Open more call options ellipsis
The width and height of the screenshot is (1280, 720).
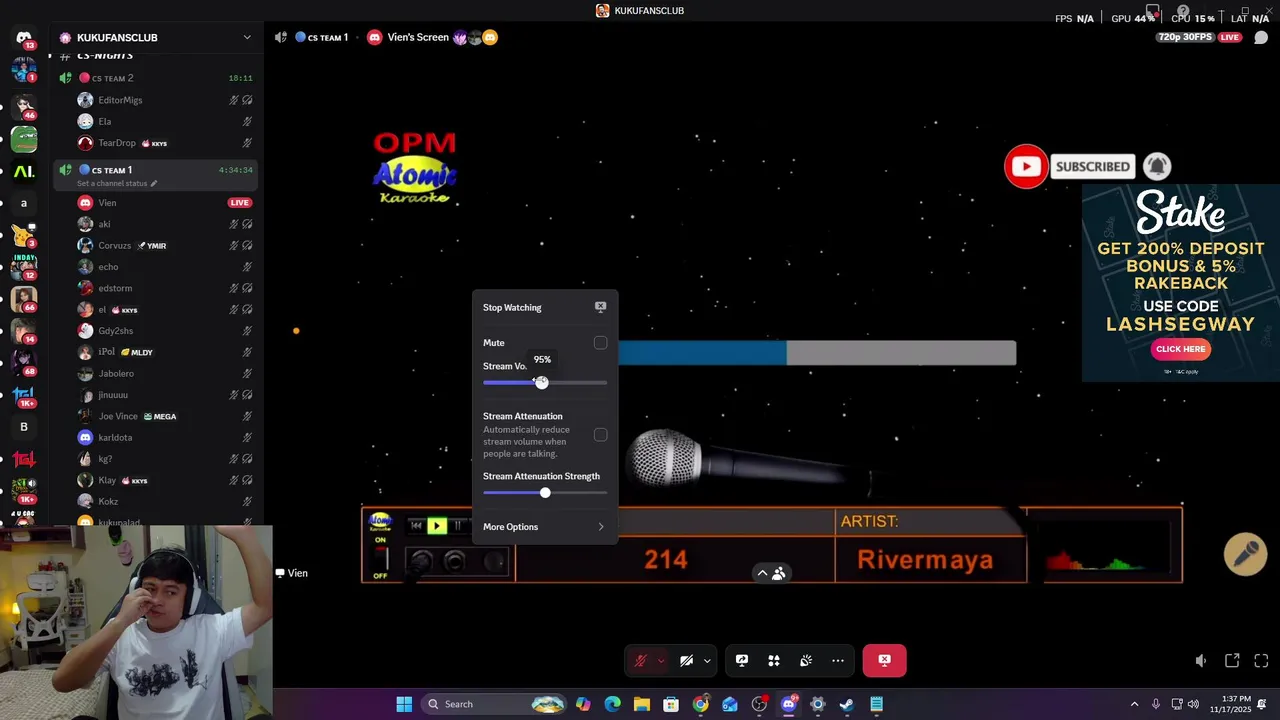[x=838, y=660]
